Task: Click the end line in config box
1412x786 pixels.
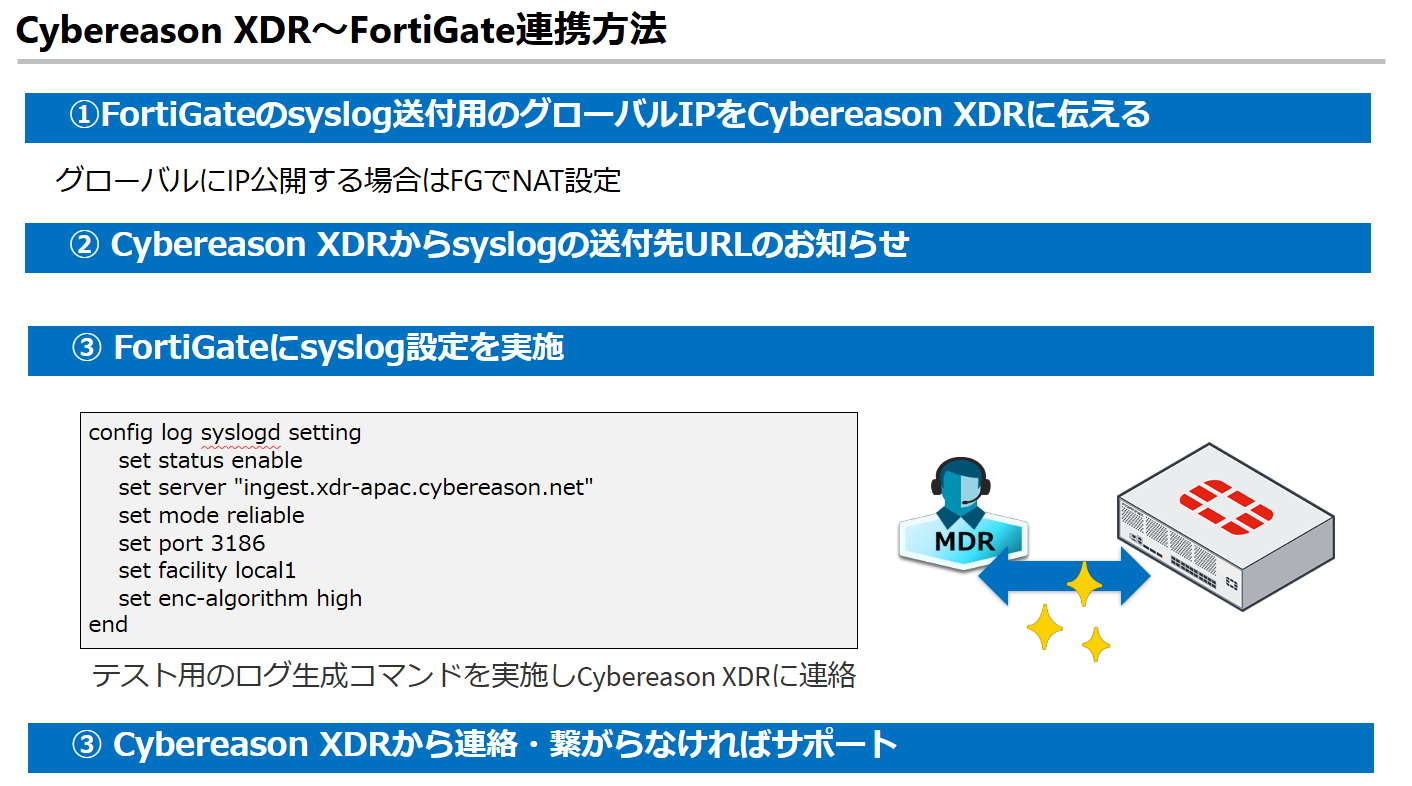Action: 108,625
